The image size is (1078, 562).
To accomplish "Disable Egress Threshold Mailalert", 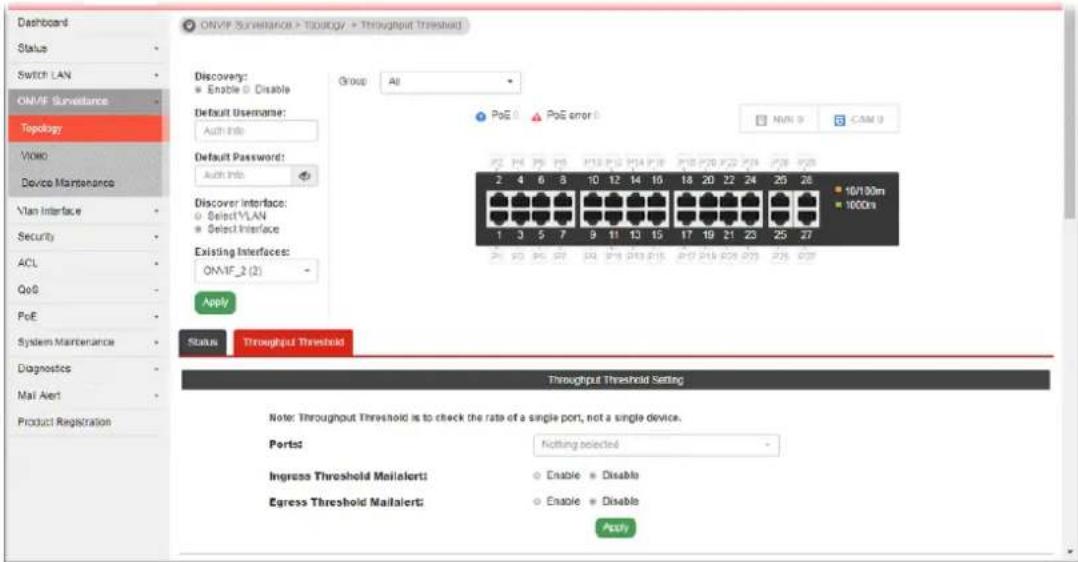I will (x=593, y=501).
